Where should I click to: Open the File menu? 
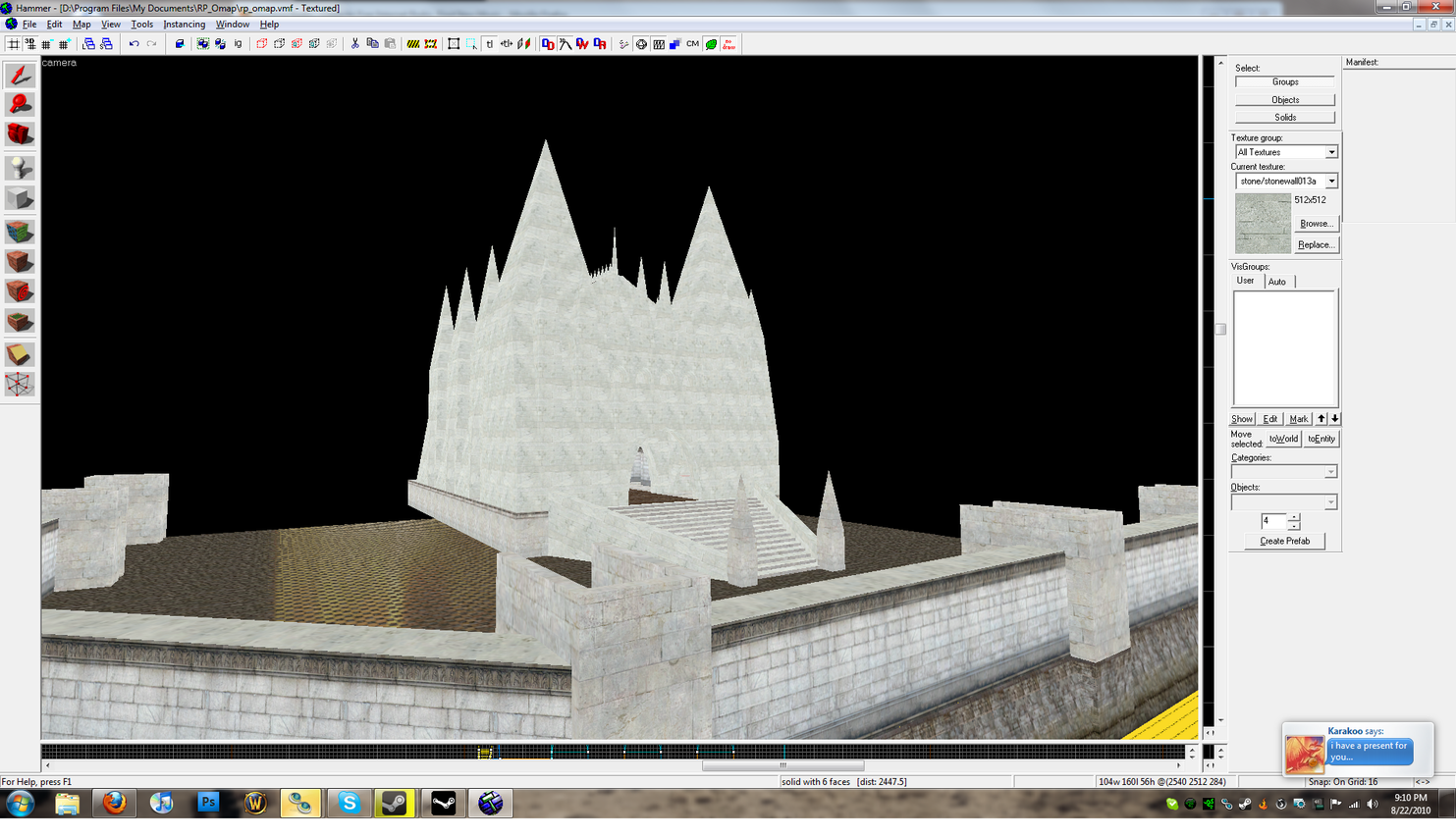[x=29, y=25]
